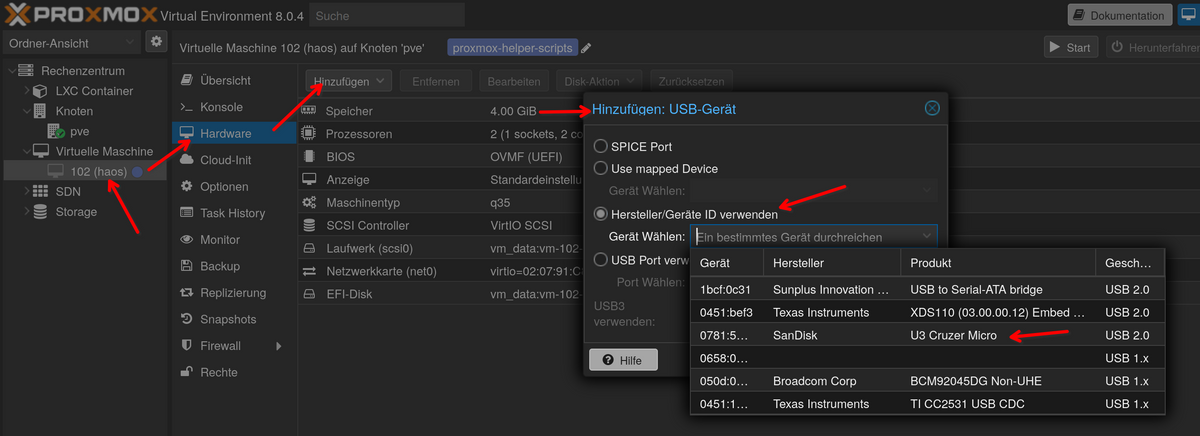The width and height of the screenshot is (1200, 436).
Task: Click the proxmox-helper-scripts tag
Action: [511, 48]
